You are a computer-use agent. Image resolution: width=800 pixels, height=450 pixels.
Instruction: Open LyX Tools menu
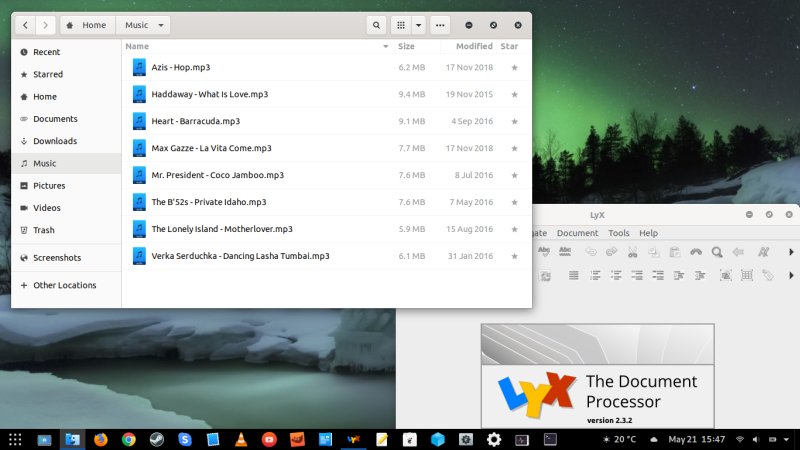pyautogui.click(x=618, y=233)
